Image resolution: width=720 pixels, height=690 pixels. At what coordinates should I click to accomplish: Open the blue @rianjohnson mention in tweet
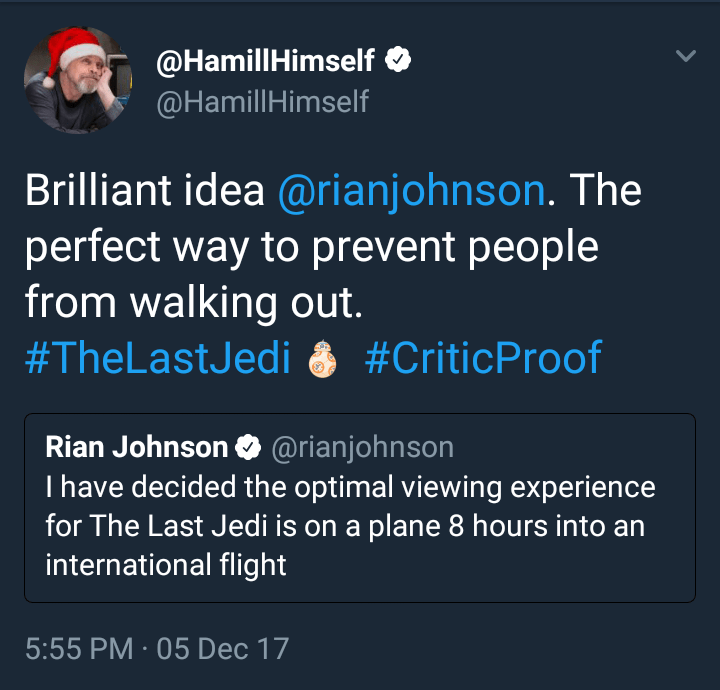410,192
